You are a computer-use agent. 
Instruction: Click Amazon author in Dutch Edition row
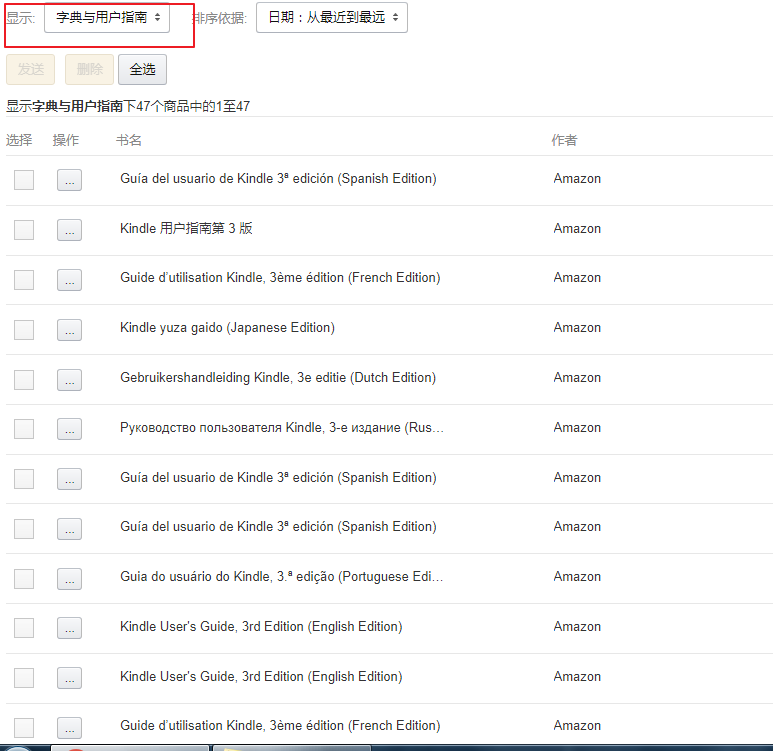577,378
